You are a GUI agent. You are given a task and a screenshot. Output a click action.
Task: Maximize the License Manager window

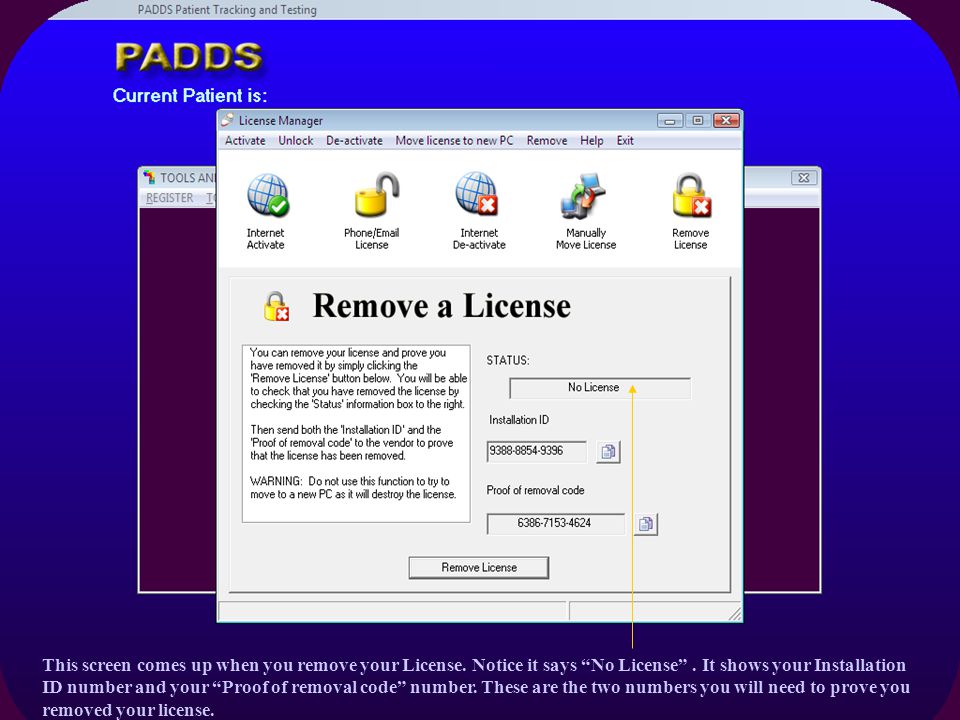click(x=698, y=121)
